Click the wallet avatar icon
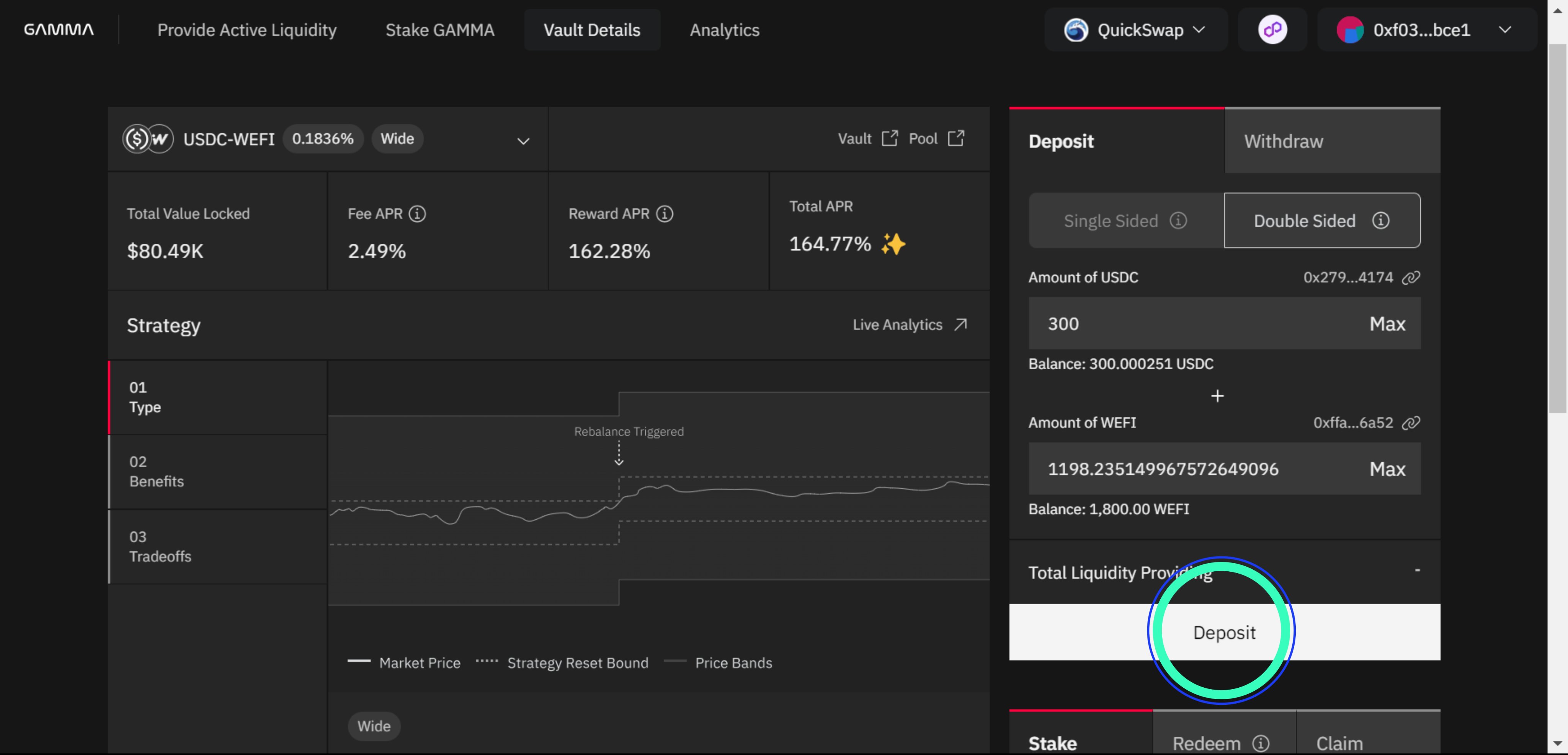Screen dimensions: 1568x755 (x=1349, y=30)
